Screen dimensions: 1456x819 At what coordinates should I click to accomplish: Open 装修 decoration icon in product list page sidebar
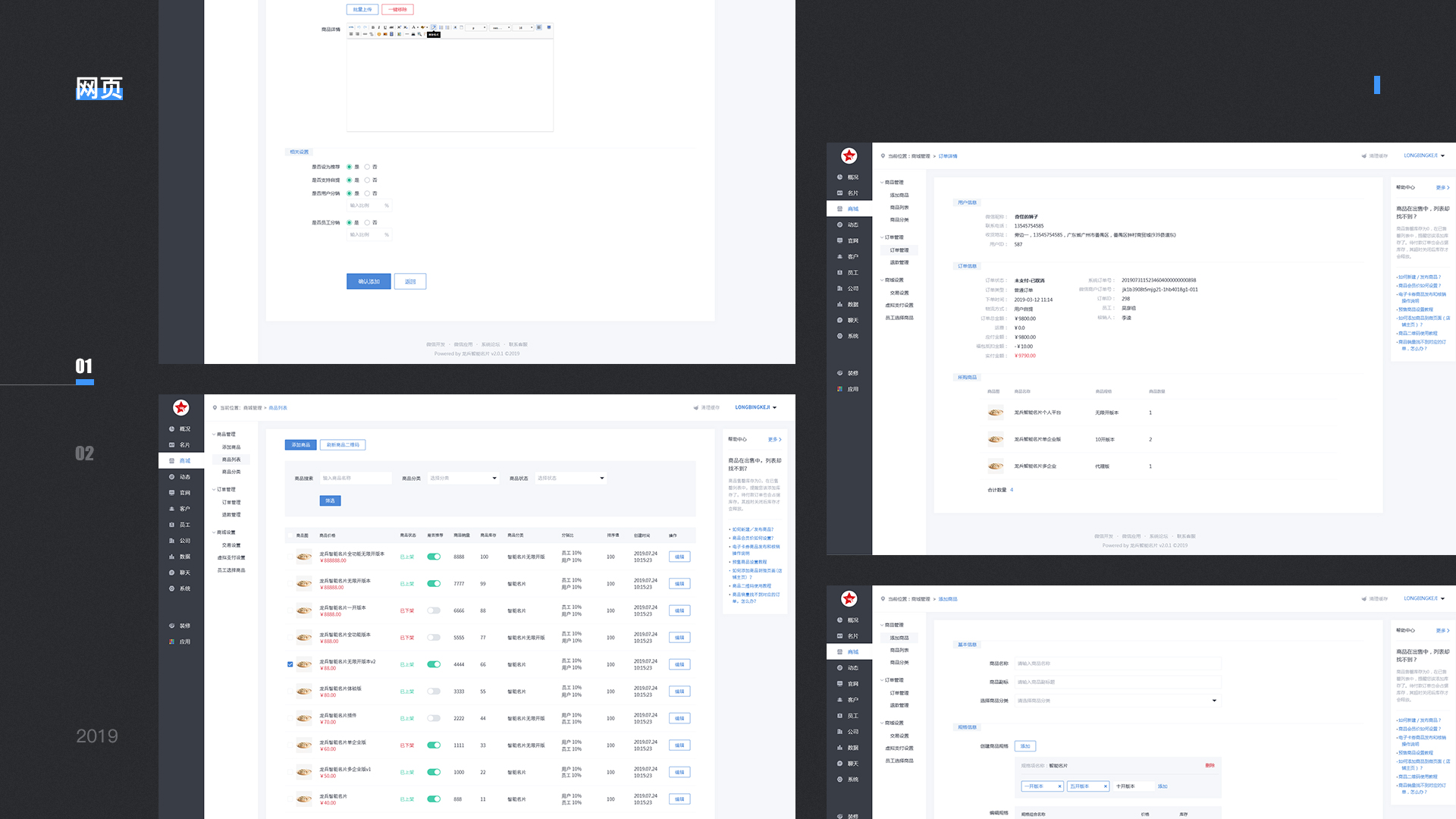pyautogui.click(x=172, y=626)
